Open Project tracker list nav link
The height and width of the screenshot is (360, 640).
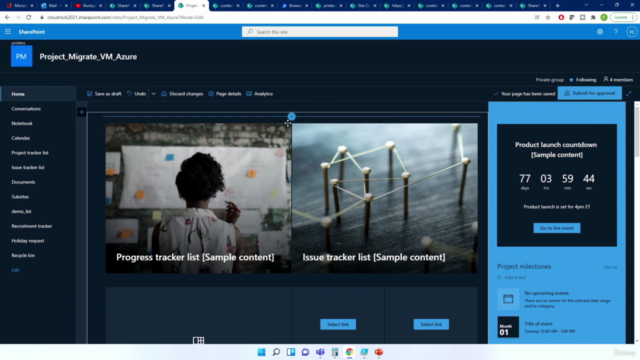pyautogui.click(x=30, y=153)
